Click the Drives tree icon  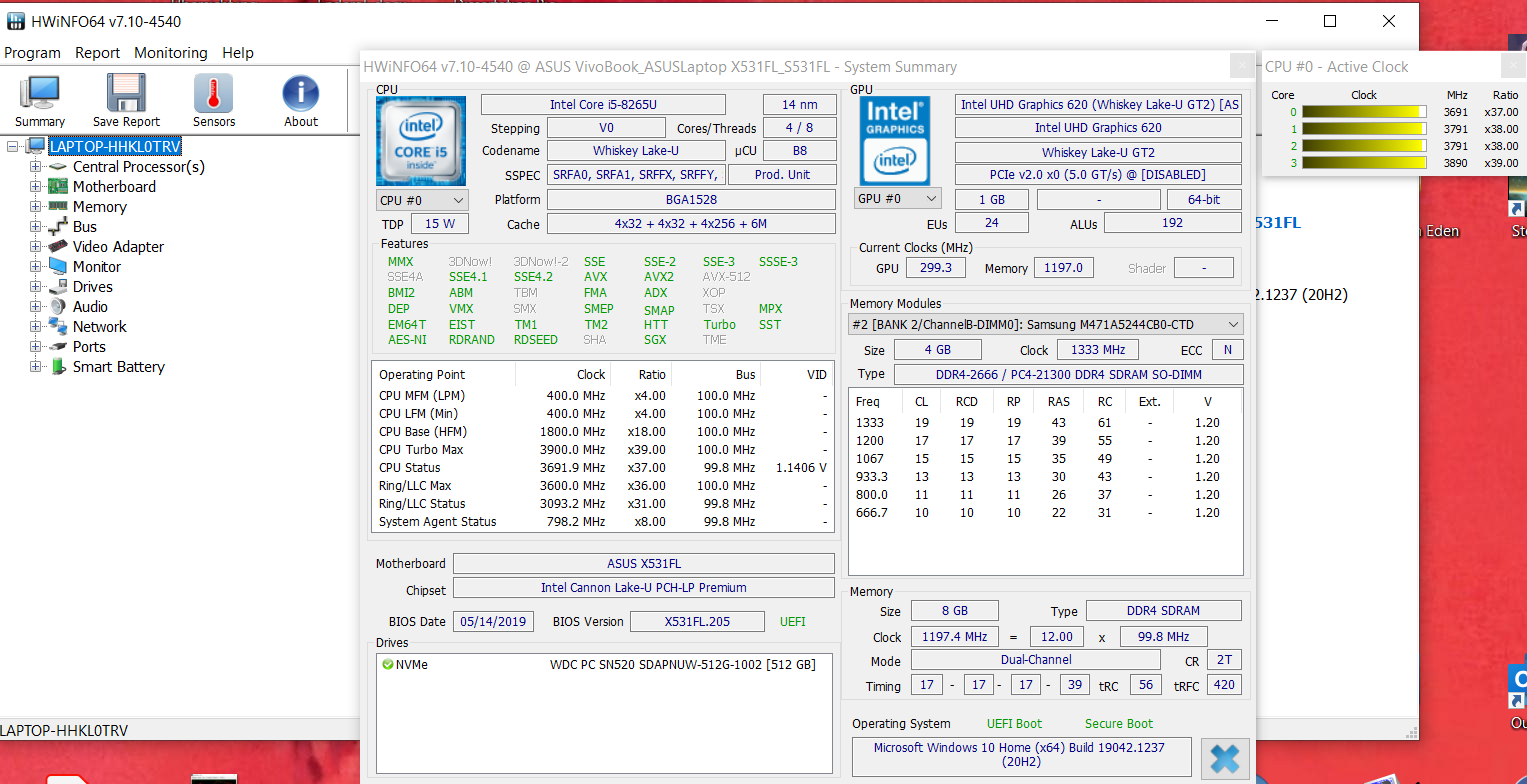(58, 287)
